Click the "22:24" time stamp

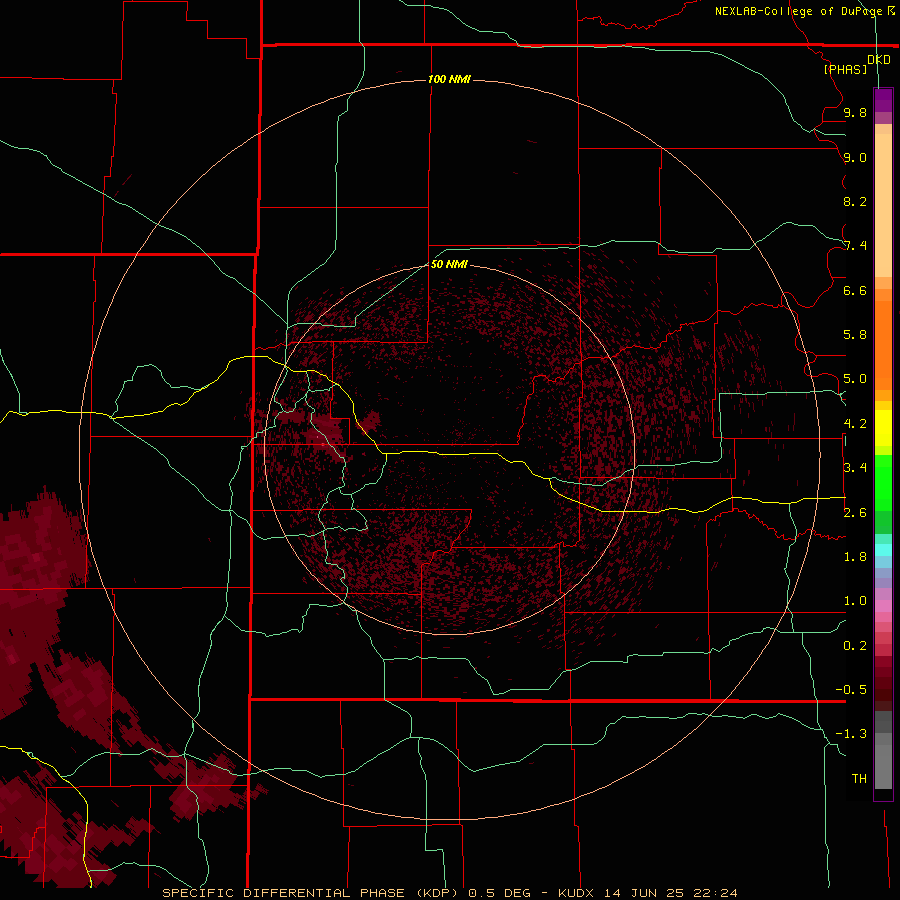[x=717, y=893]
